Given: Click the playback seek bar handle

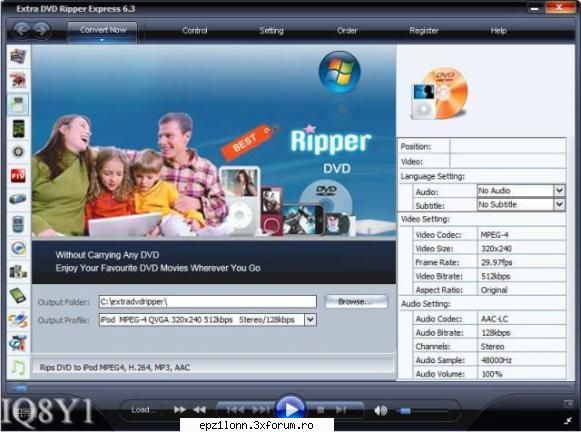Looking at the screenshot, I should (21, 388).
